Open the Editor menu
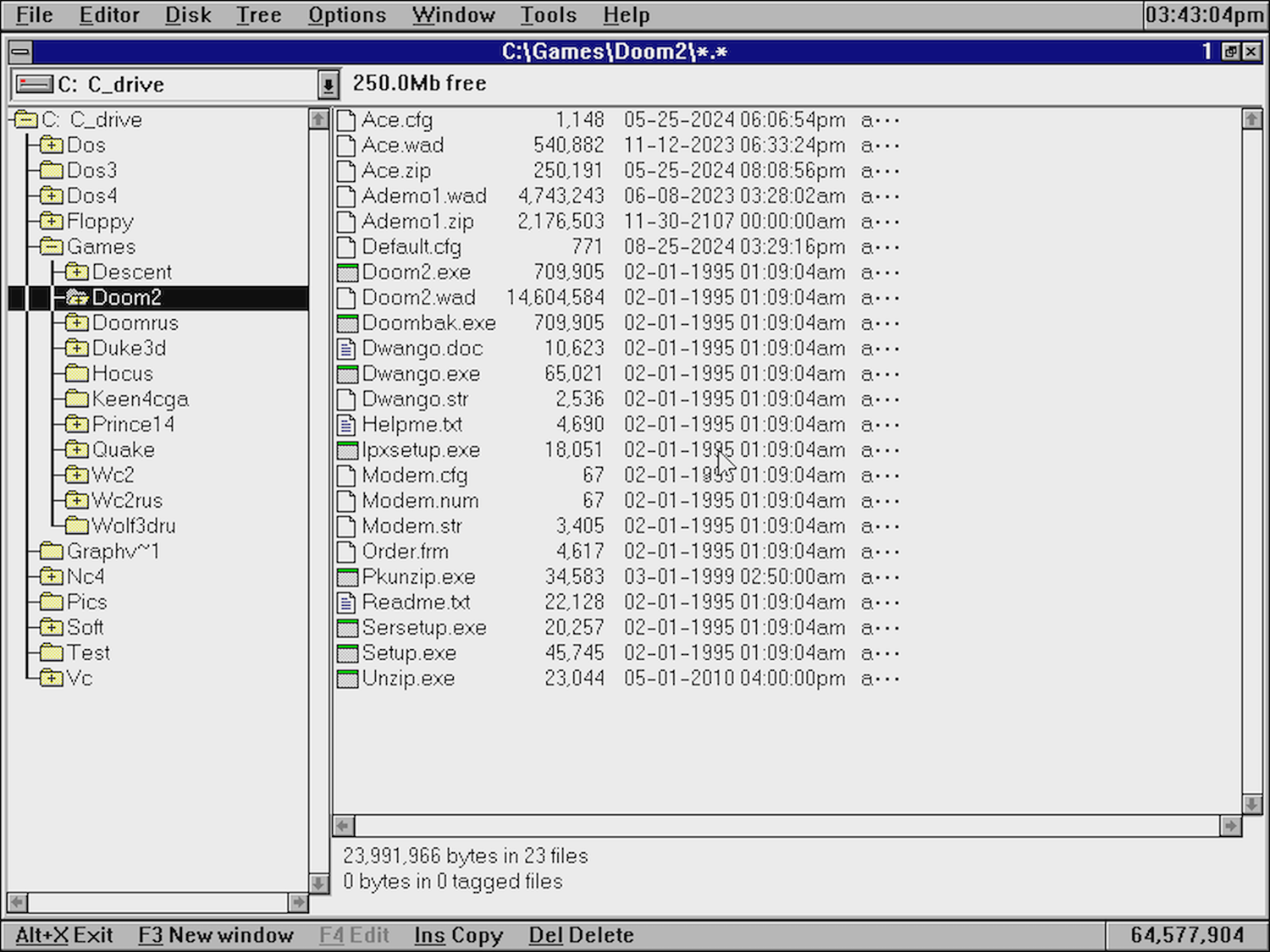This screenshot has height=952, width=1270. tap(109, 15)
